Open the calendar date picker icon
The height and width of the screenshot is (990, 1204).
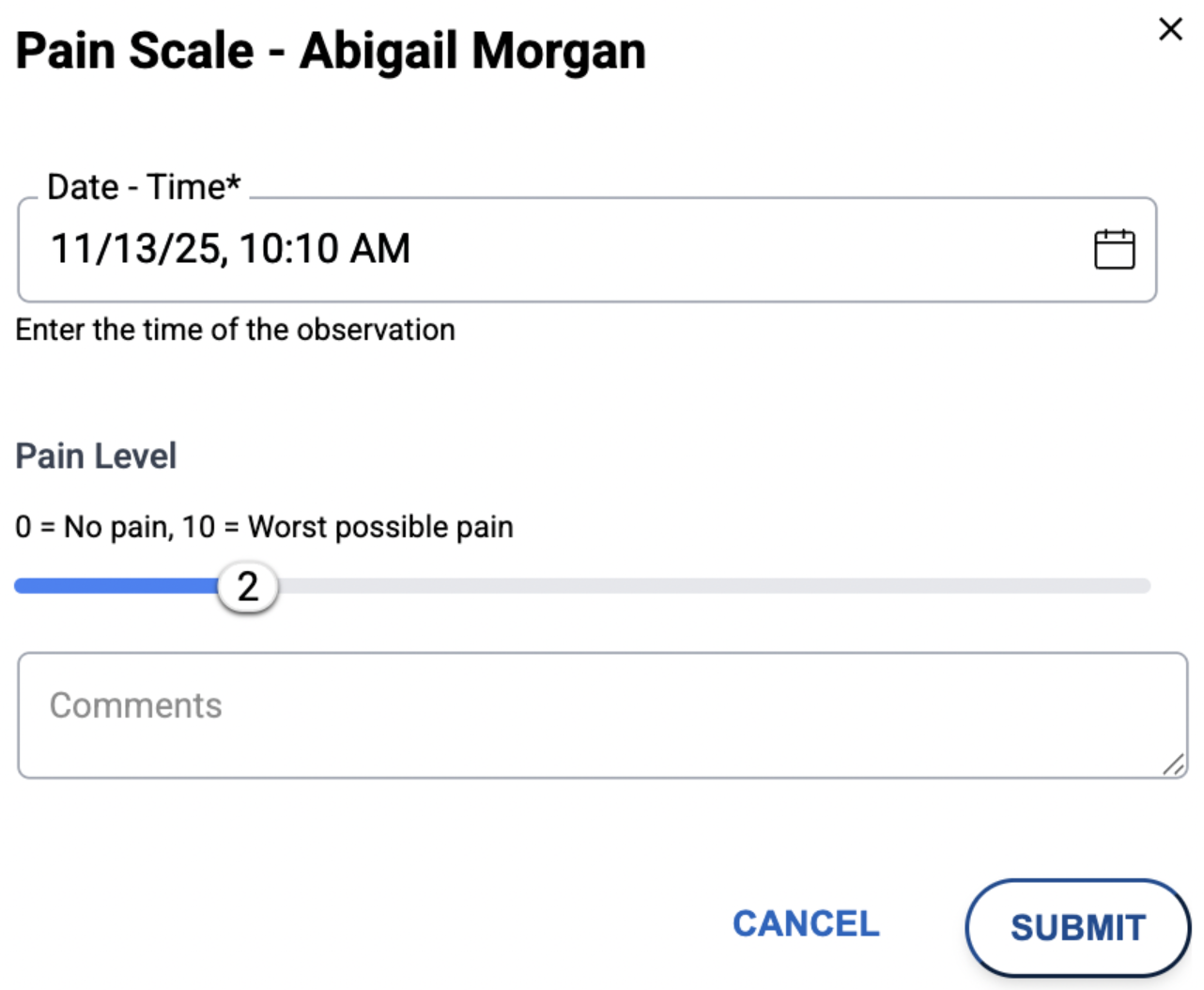click(x=1114, y=250)
